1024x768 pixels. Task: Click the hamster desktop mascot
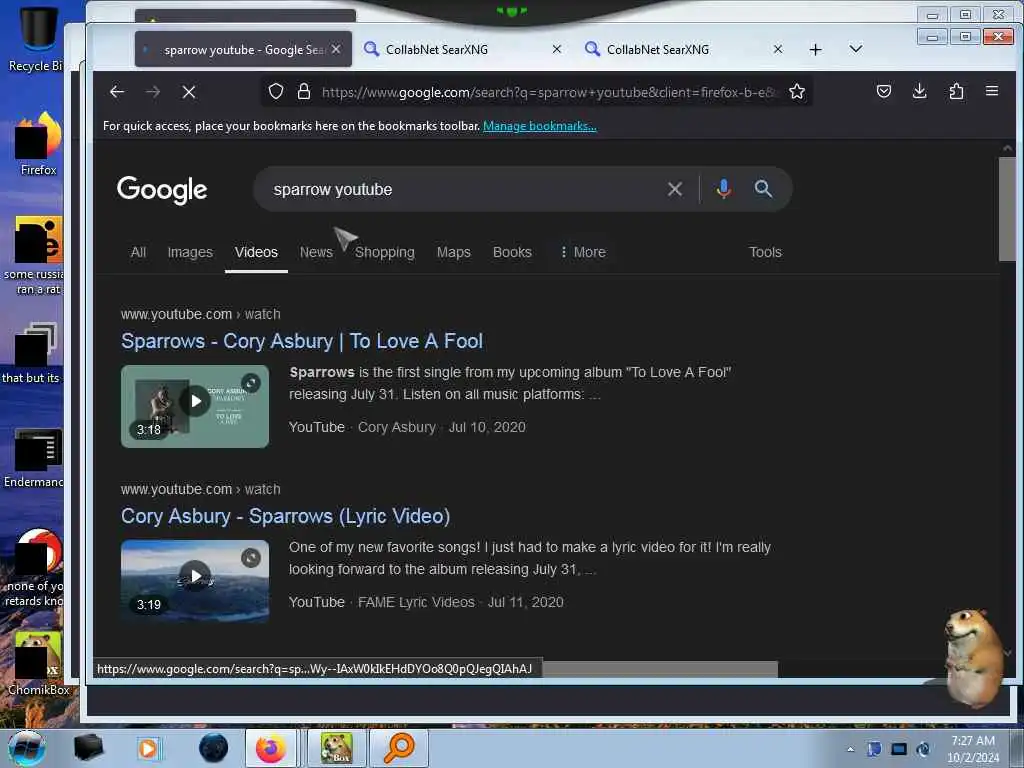(973, 656)
